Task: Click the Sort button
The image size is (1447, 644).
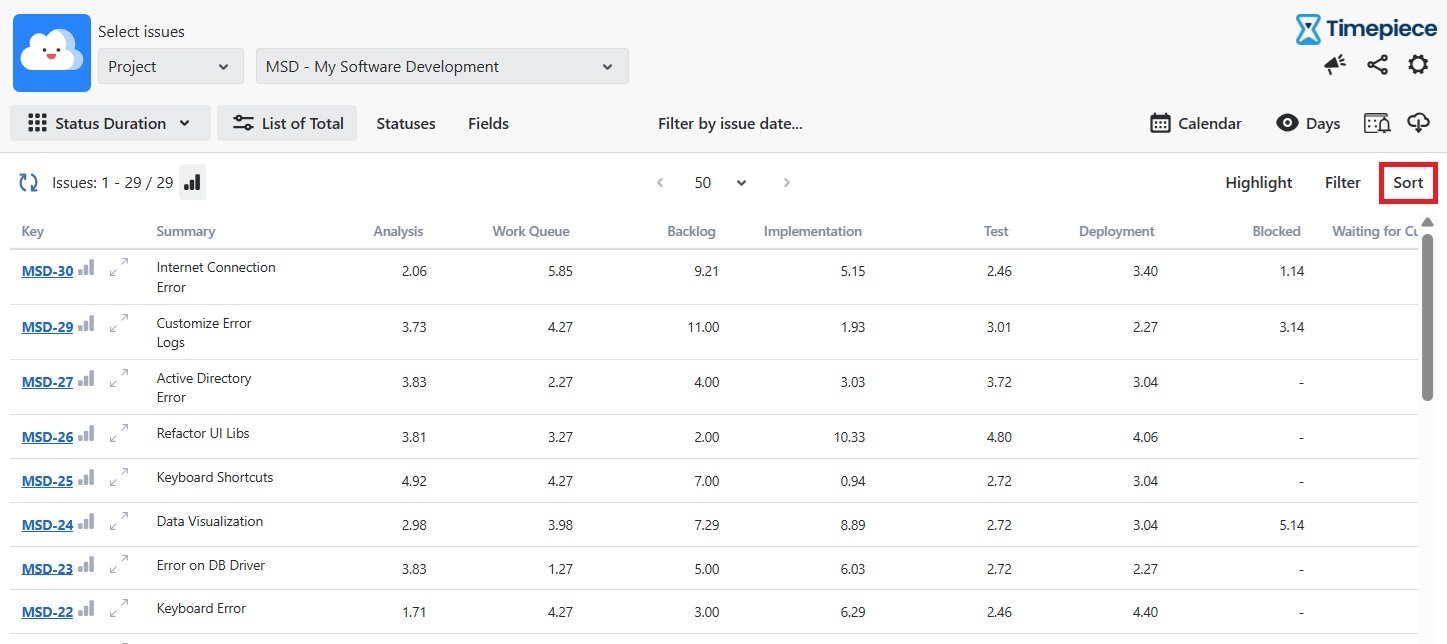Action: 1408,183
